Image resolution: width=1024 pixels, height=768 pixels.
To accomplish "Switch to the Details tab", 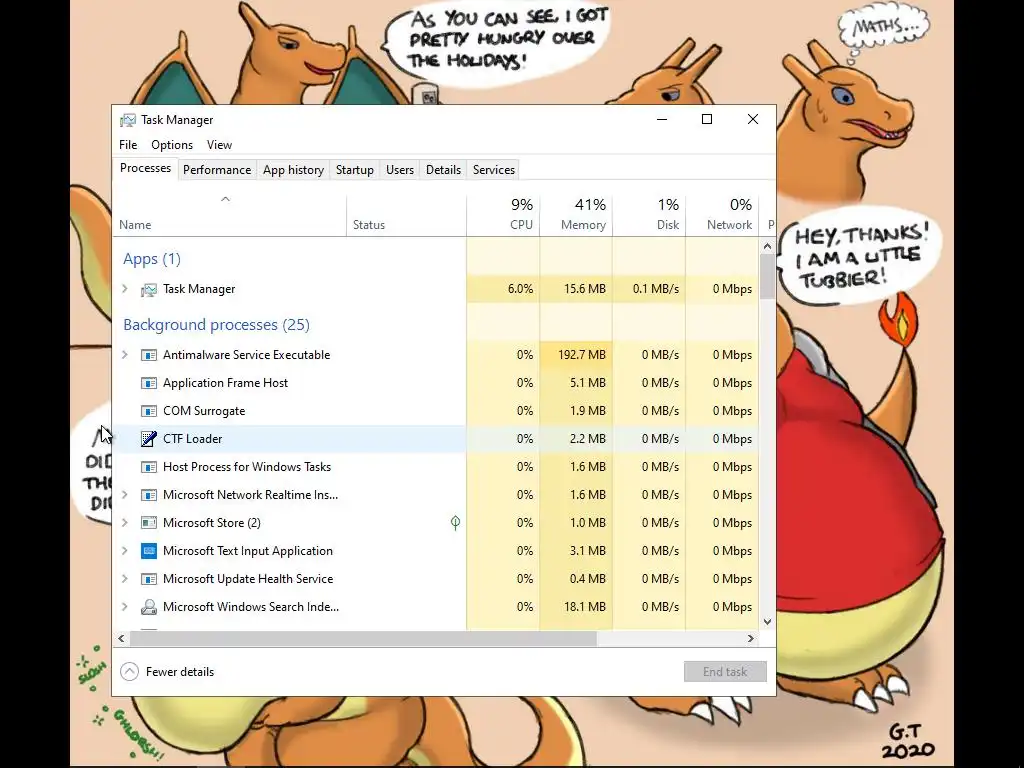I will [443, 170].
